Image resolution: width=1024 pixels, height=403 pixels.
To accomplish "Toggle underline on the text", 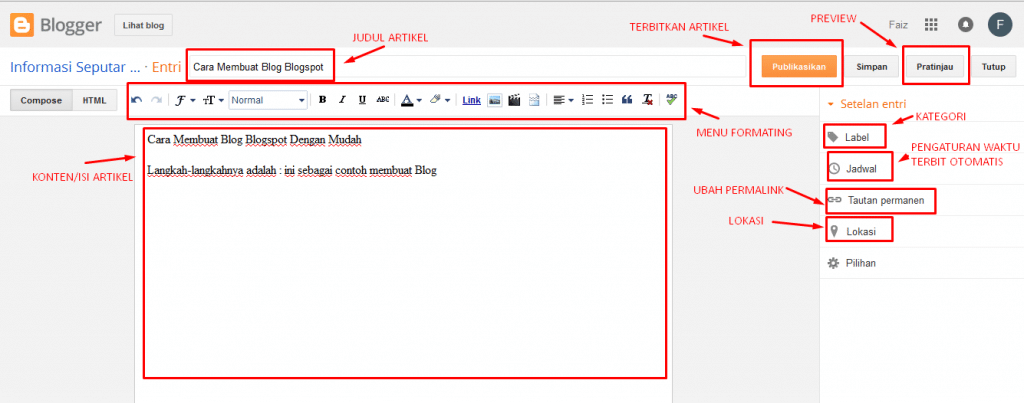I will (x=361, y=100).
